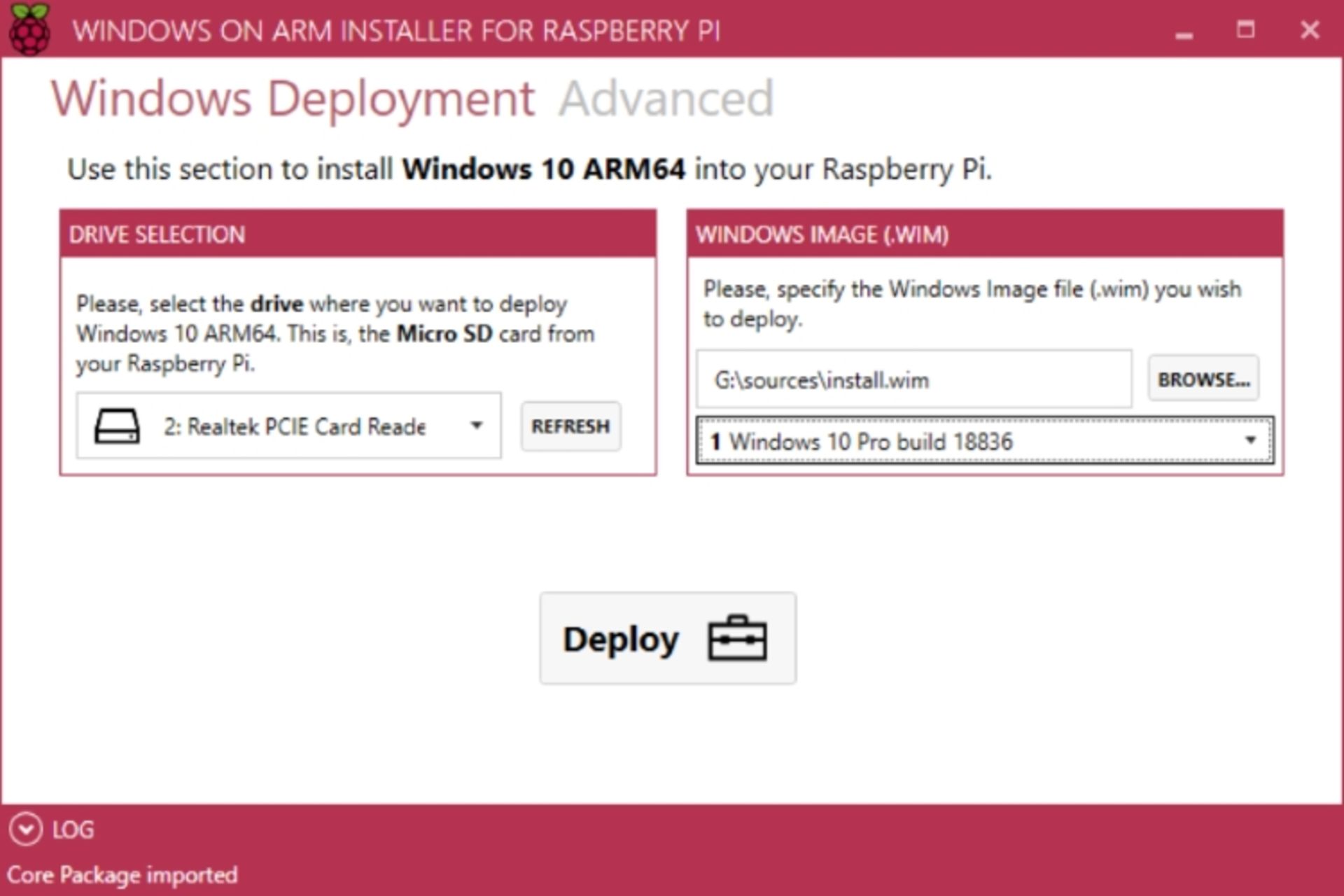Maximize the installer window
The width and height of the screenshot is (1344, 896).
click(x=1246, y=29)
